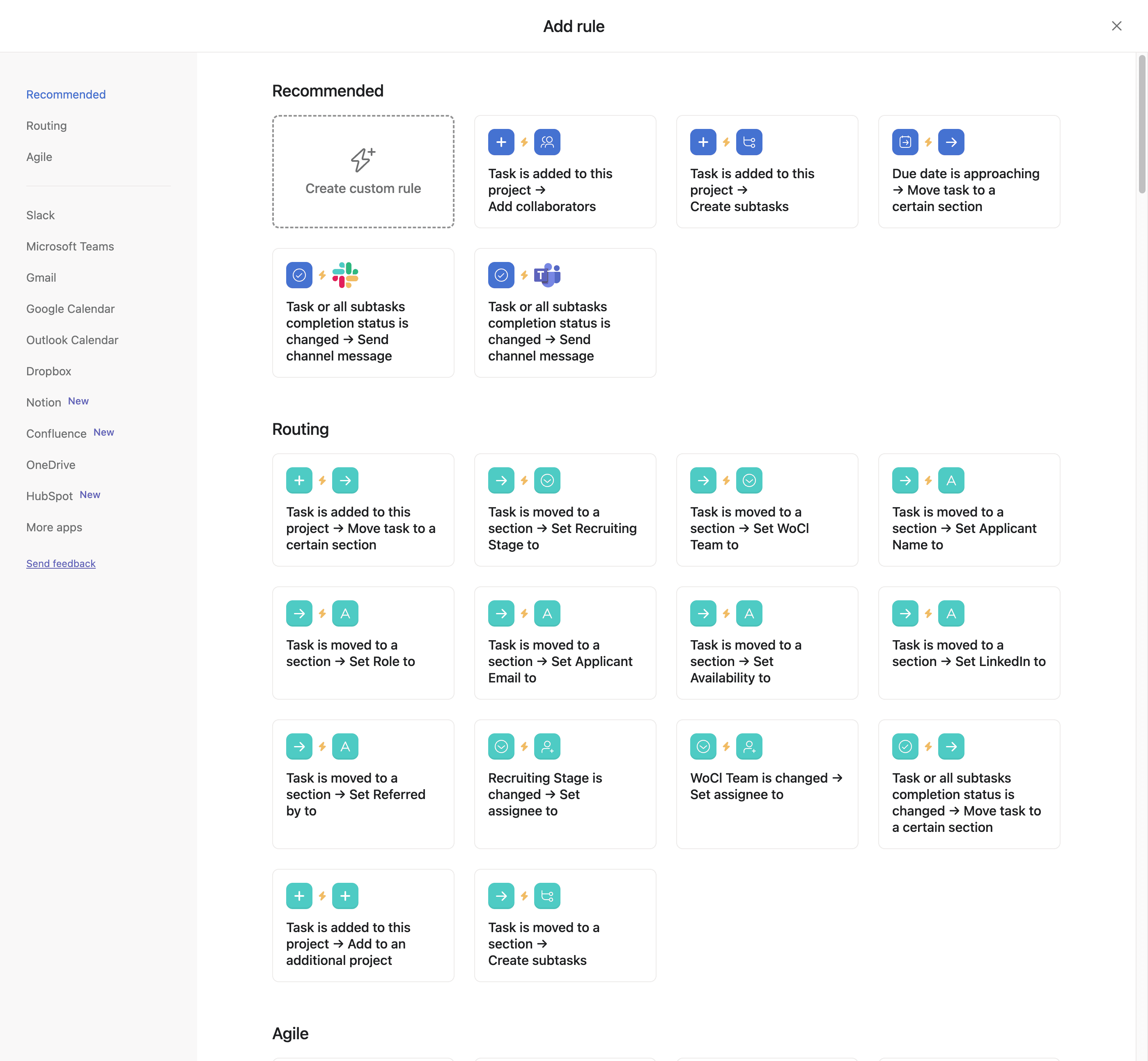This screenshot has width=1148, height=1061.
Task: Open Microsoft Teams rules in sidebar
Action: [70, 246]
